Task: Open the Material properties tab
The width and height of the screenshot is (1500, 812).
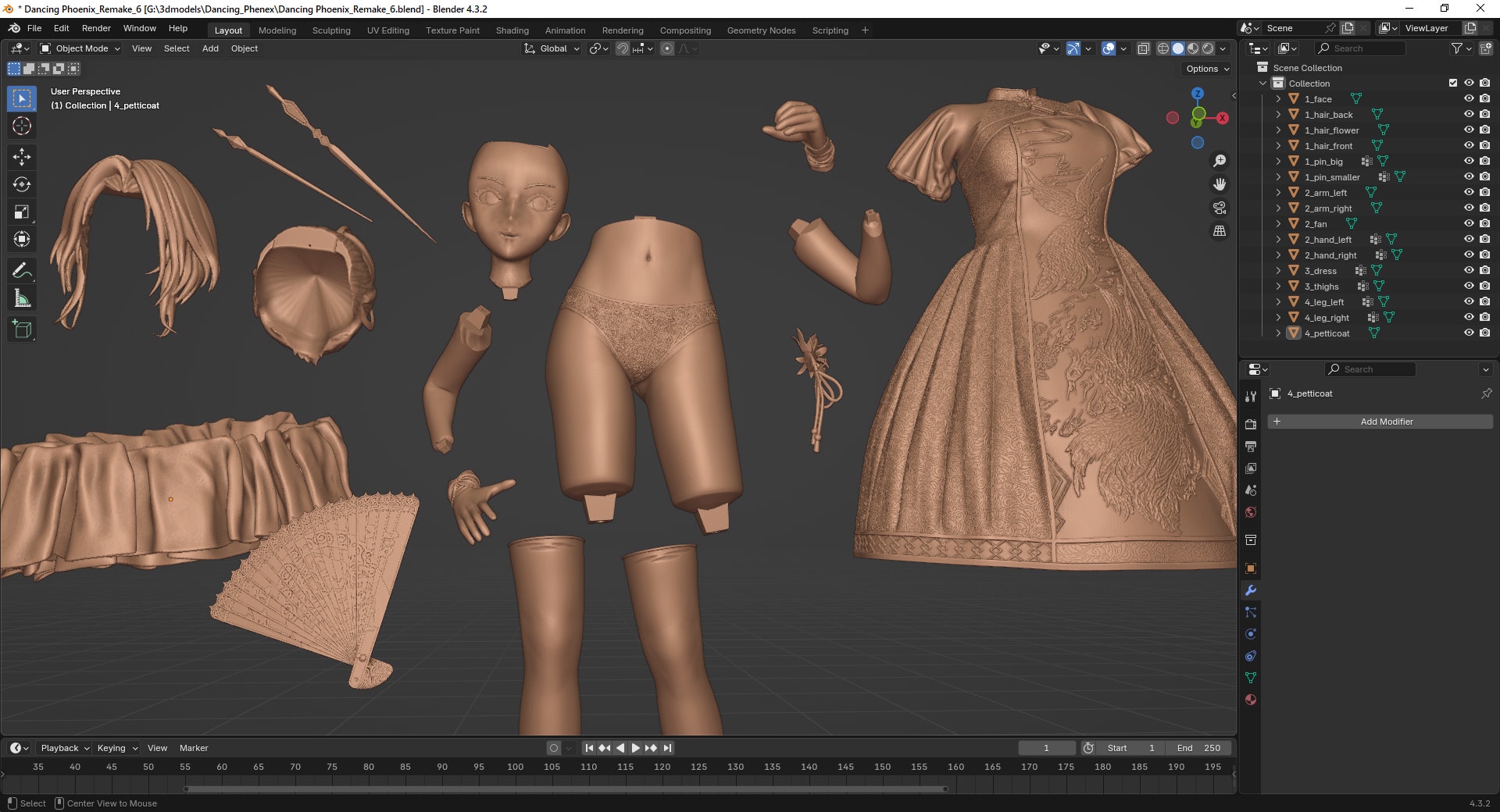Action: (1251, 700)
